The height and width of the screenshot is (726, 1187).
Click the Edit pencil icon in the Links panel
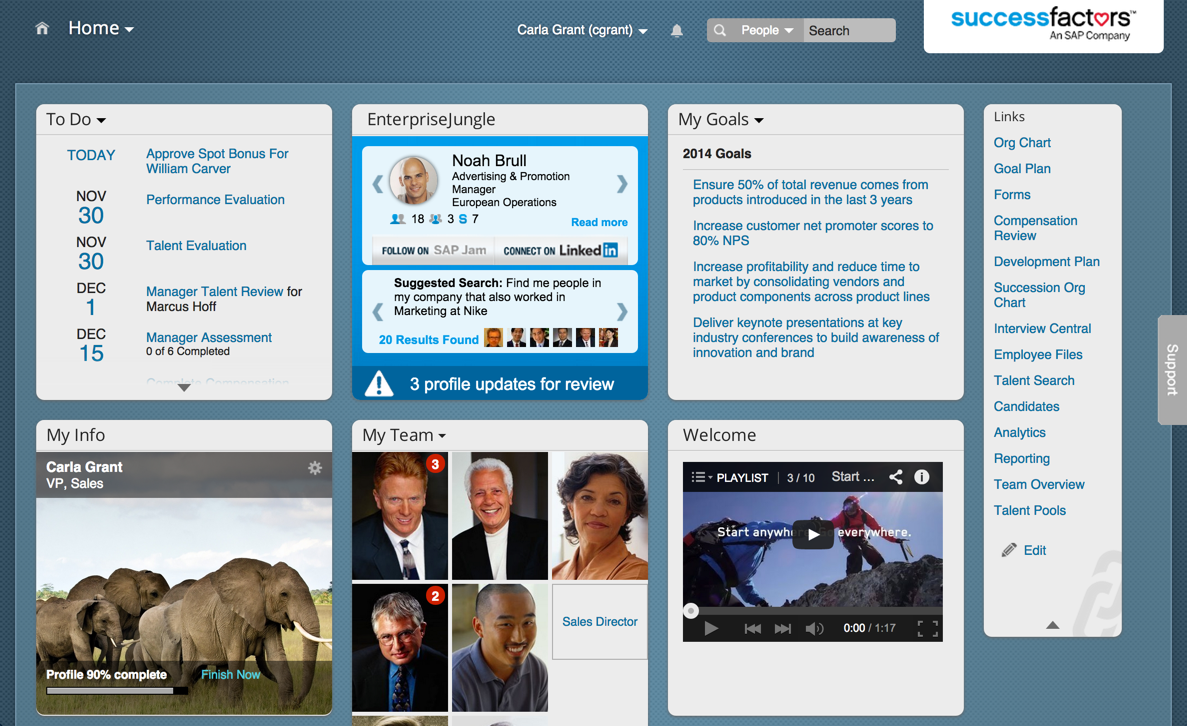pos(1010,550)
